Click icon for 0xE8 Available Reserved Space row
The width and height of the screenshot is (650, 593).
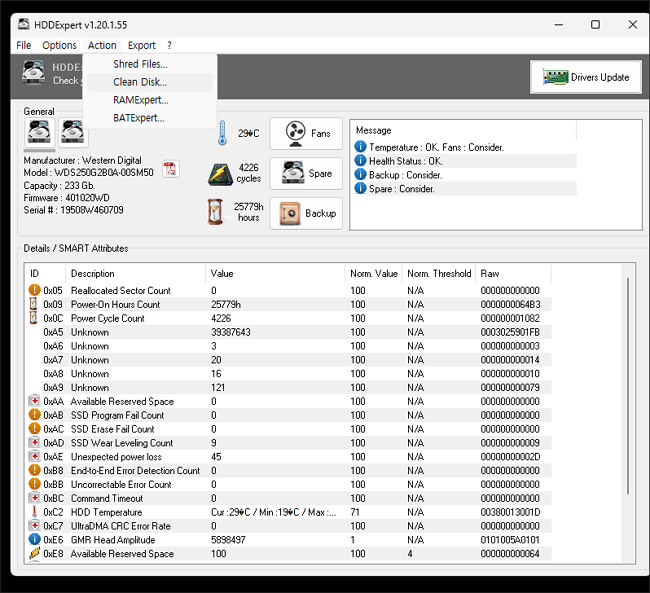coord(34,553)
